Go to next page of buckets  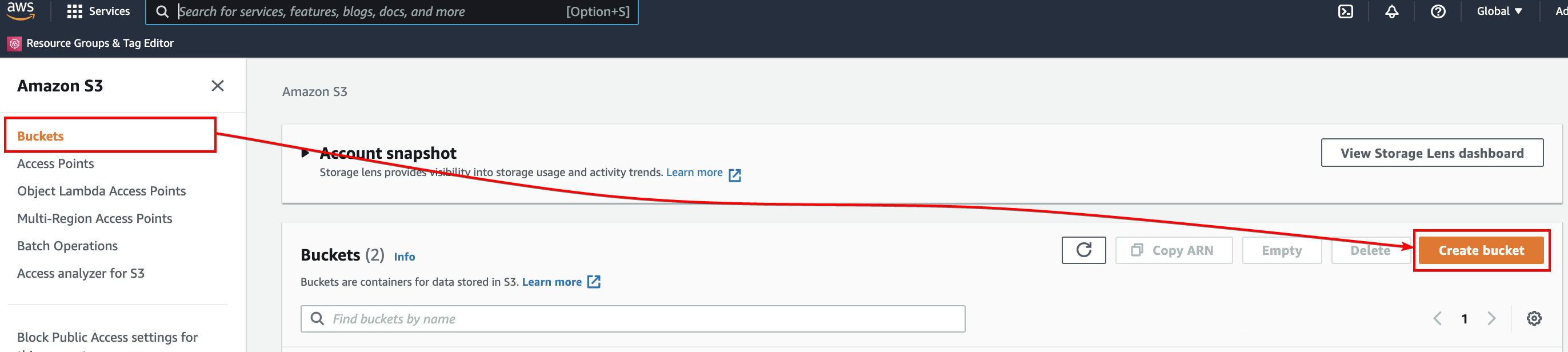coord(1491,318)
